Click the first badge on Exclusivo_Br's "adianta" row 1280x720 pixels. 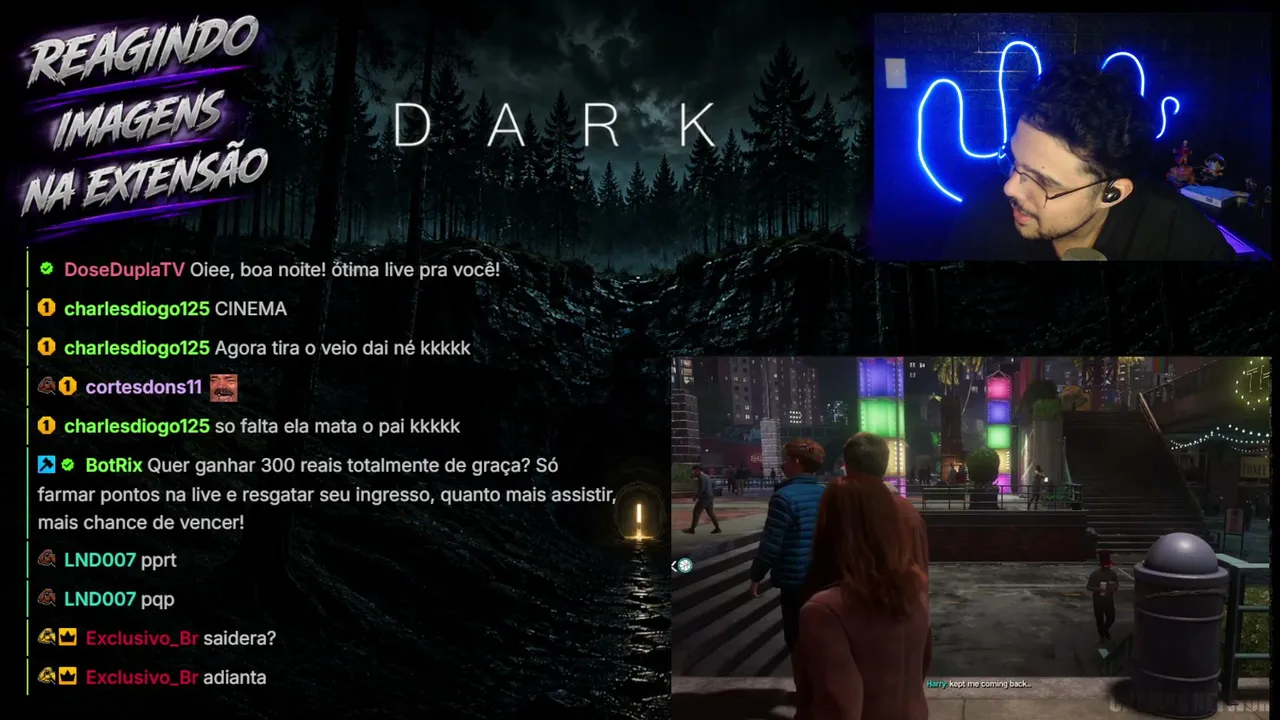coord(46,676)
